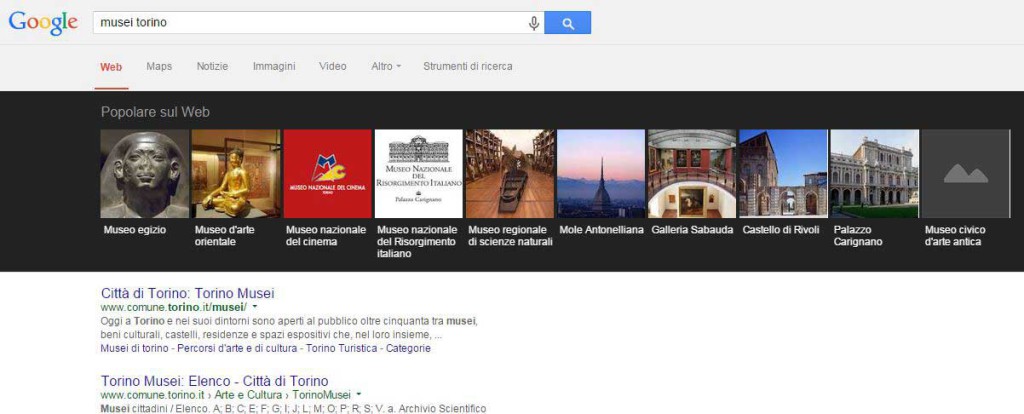Open Museo d'arte orientale golden Buddha thumbnail
Viewport: 1024px width, 414px height.
pyautogui.click(x=236, y=174)
